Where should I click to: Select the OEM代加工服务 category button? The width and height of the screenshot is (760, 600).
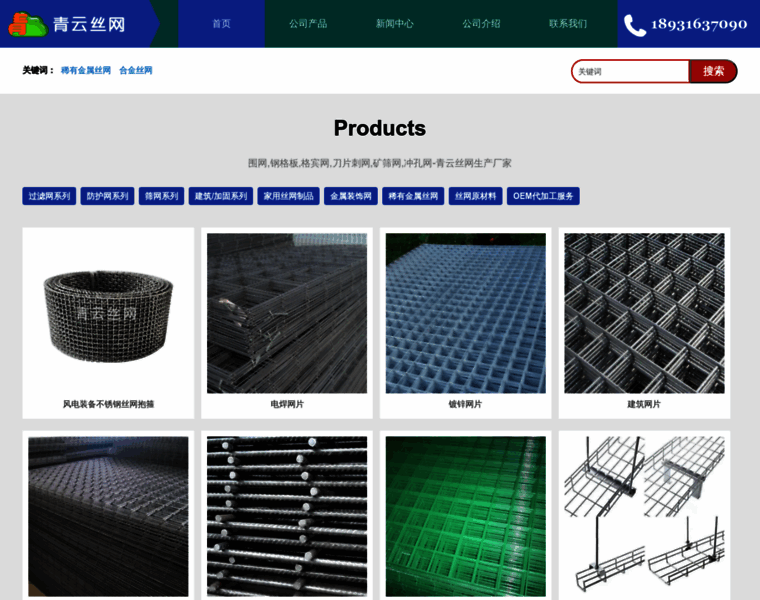click(543, 196)
